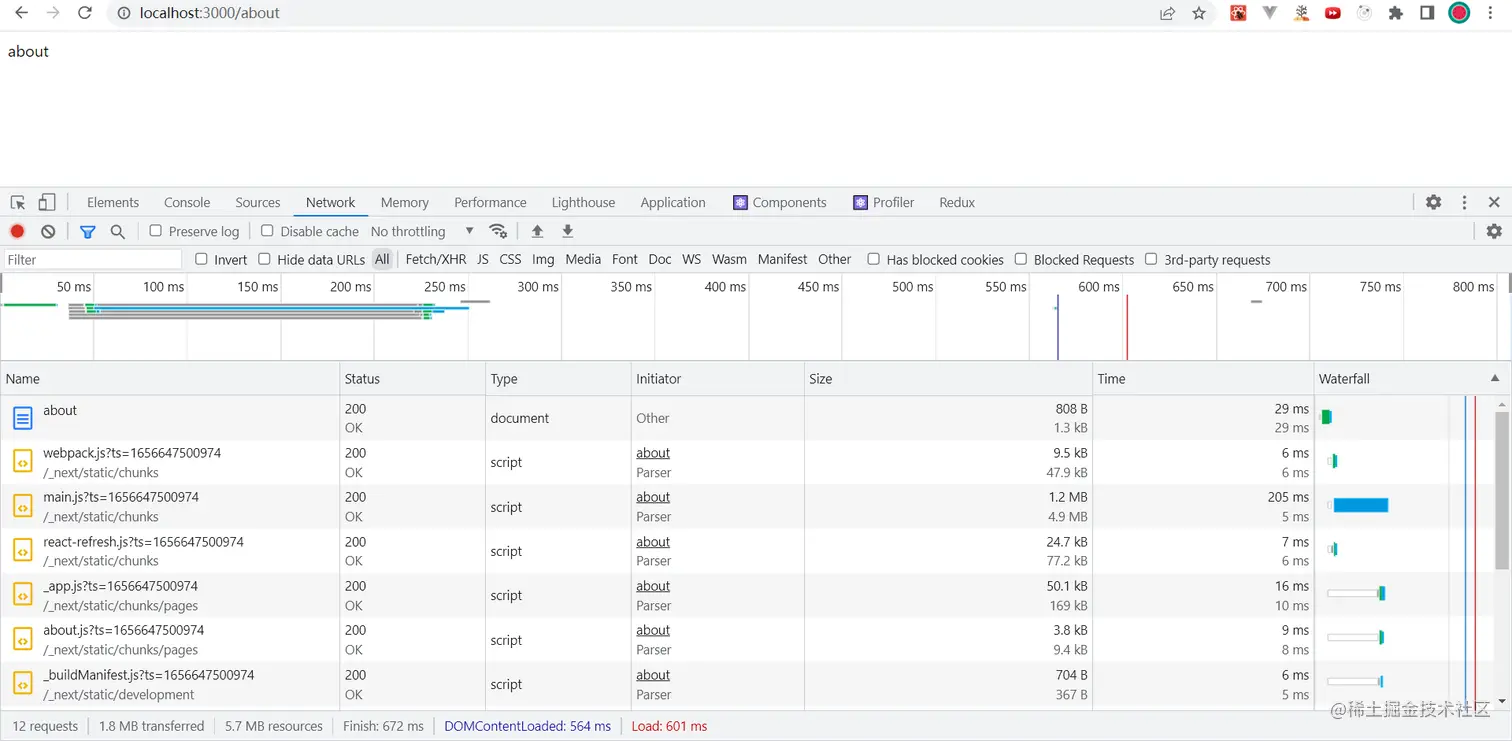
Task: Go back using the browser back arrow
Action: (21, 13)
